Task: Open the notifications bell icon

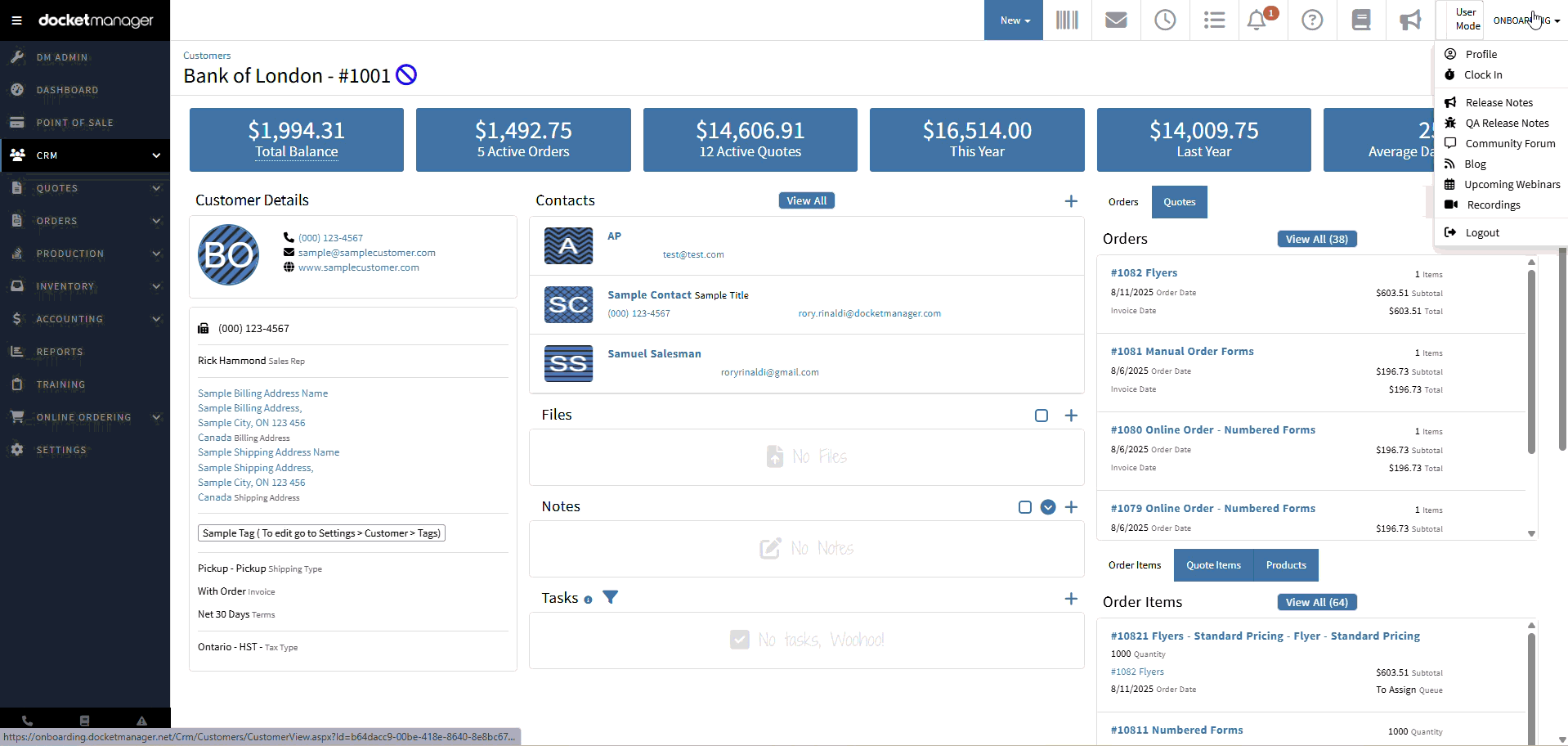Action: tap(1257, 20)
